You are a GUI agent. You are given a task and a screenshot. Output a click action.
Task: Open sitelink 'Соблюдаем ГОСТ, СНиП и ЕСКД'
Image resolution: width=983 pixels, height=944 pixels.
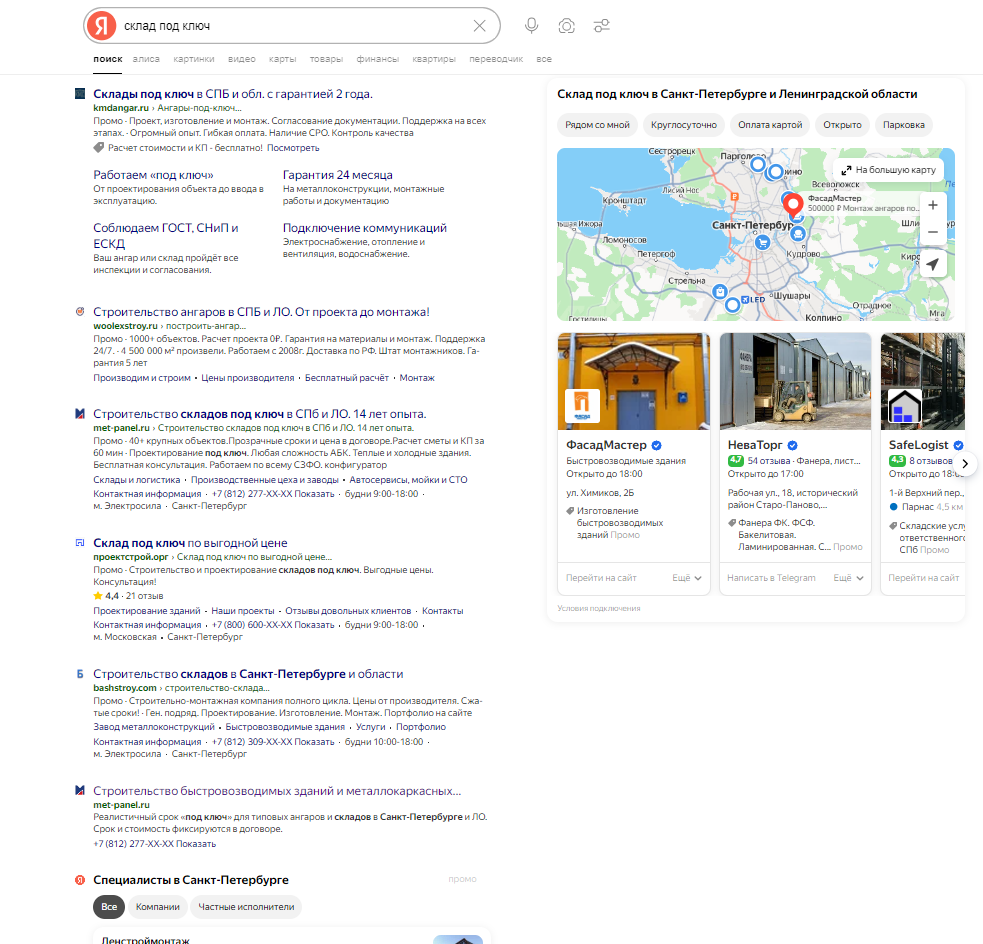[x=166, y=236]
